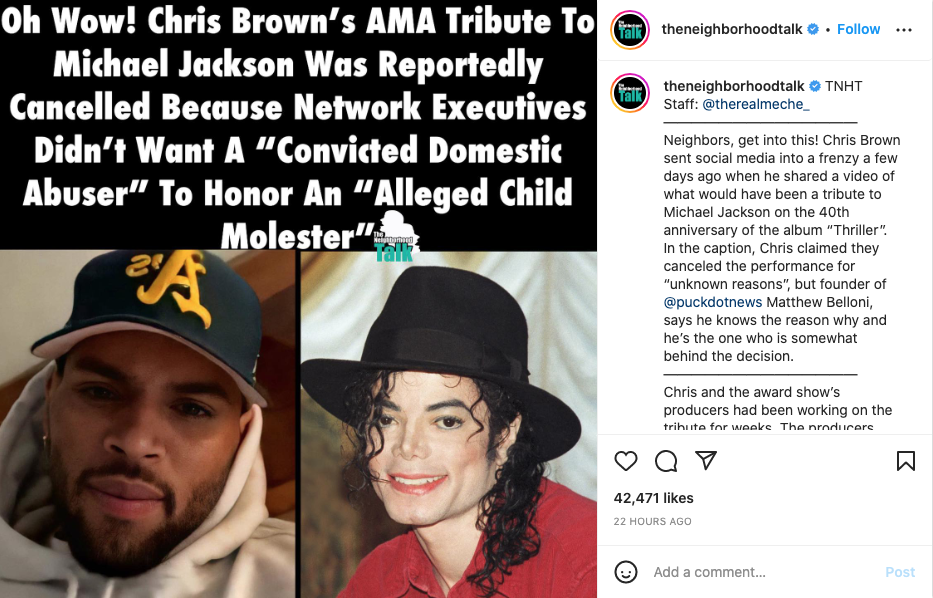933x598 pixels.
Task: View list of 42,471 likes
Action: pos(653,498)
